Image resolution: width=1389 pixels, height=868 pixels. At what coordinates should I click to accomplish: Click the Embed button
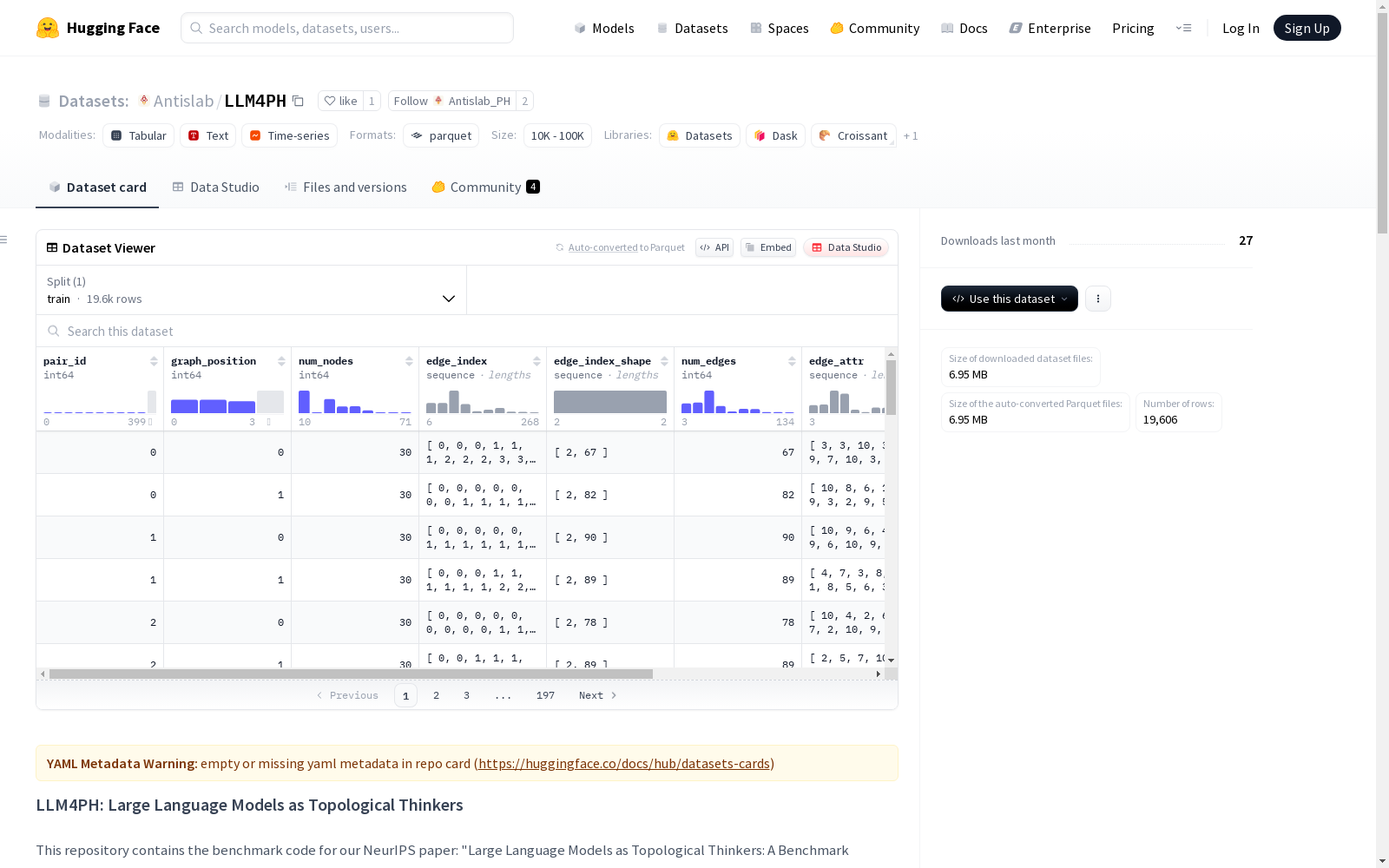pyautogui.click(x=768, y=247)
